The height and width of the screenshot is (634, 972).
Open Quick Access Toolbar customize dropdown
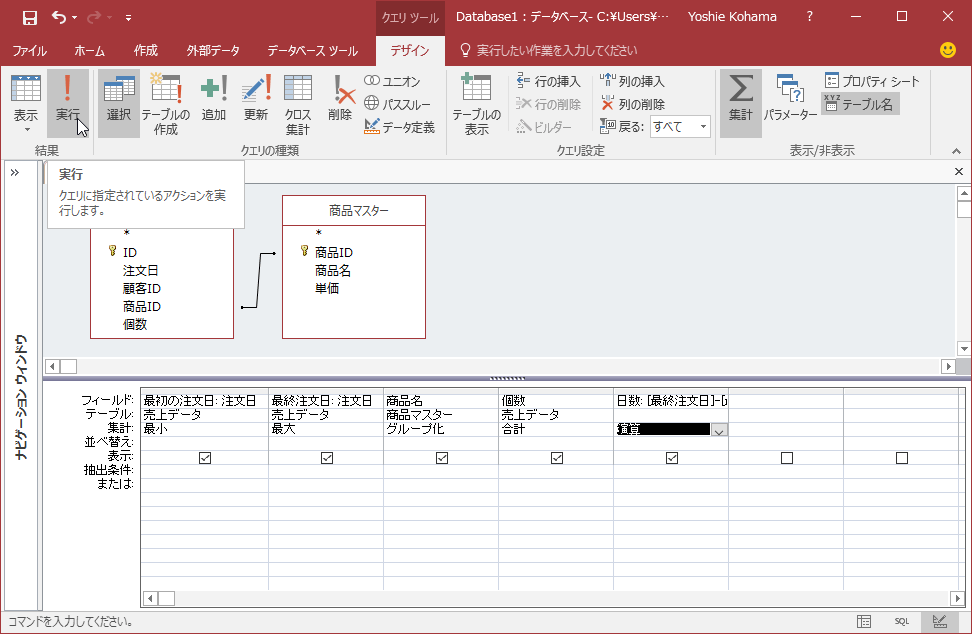(x=128, y=18)
